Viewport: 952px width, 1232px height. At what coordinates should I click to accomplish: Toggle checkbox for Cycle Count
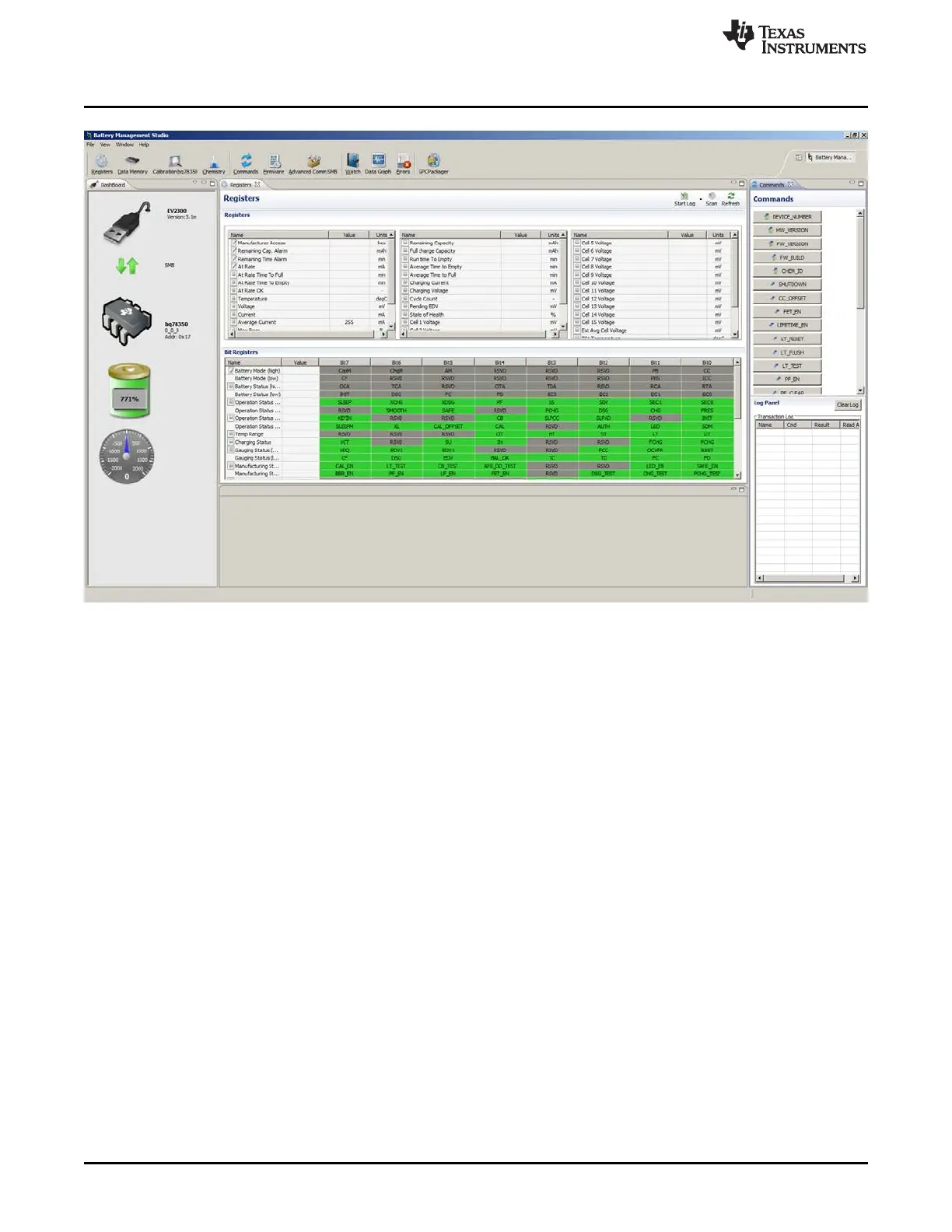tap(405, 299)
